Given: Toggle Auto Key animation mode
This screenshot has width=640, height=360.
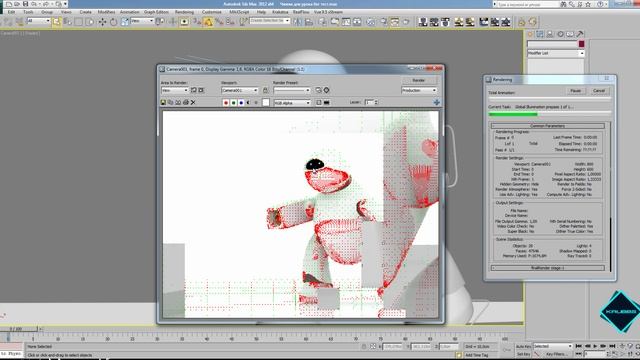Looking at the screenshot, I should [523, 346].
